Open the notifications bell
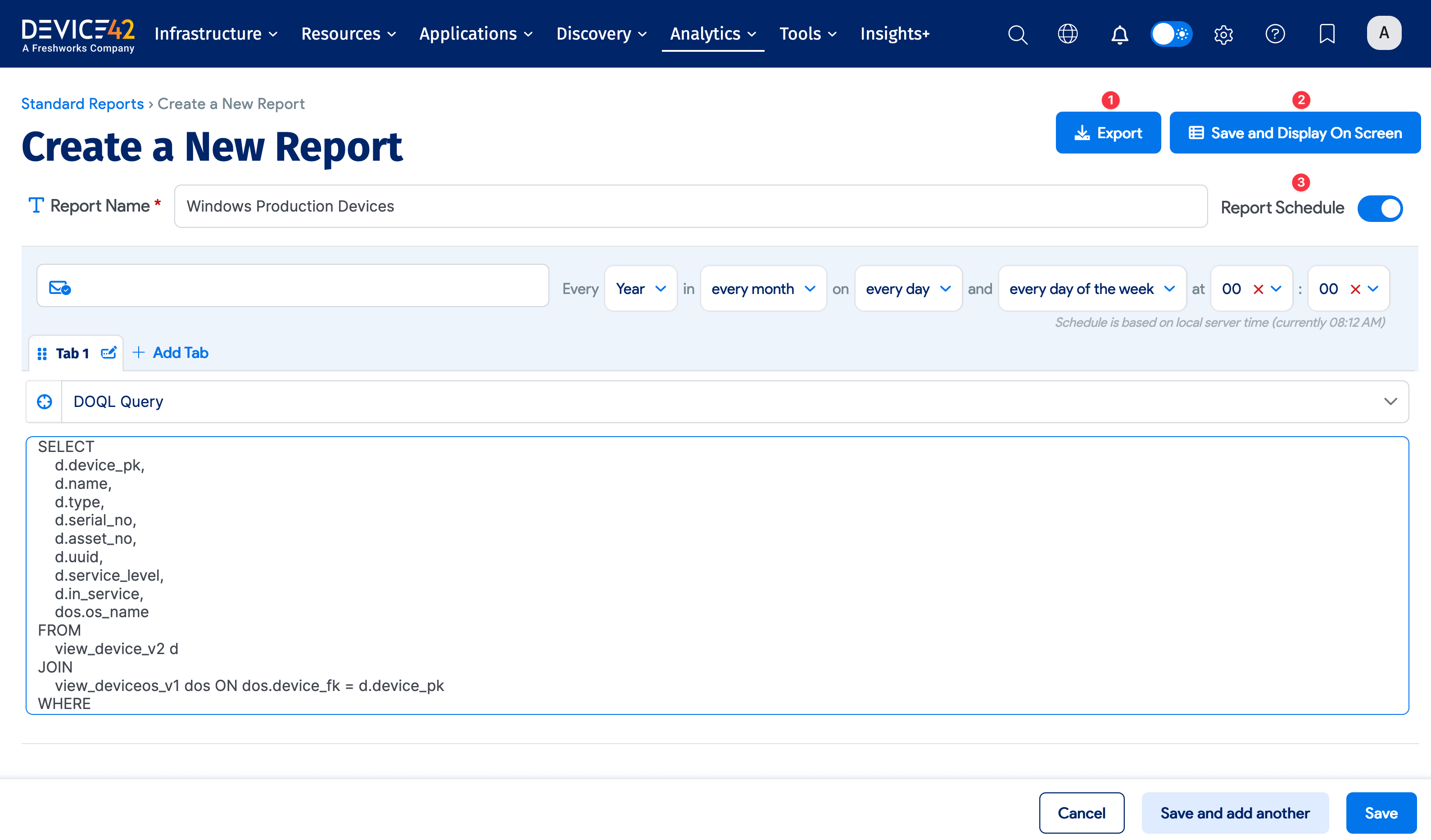 (x=1119, y=34)
